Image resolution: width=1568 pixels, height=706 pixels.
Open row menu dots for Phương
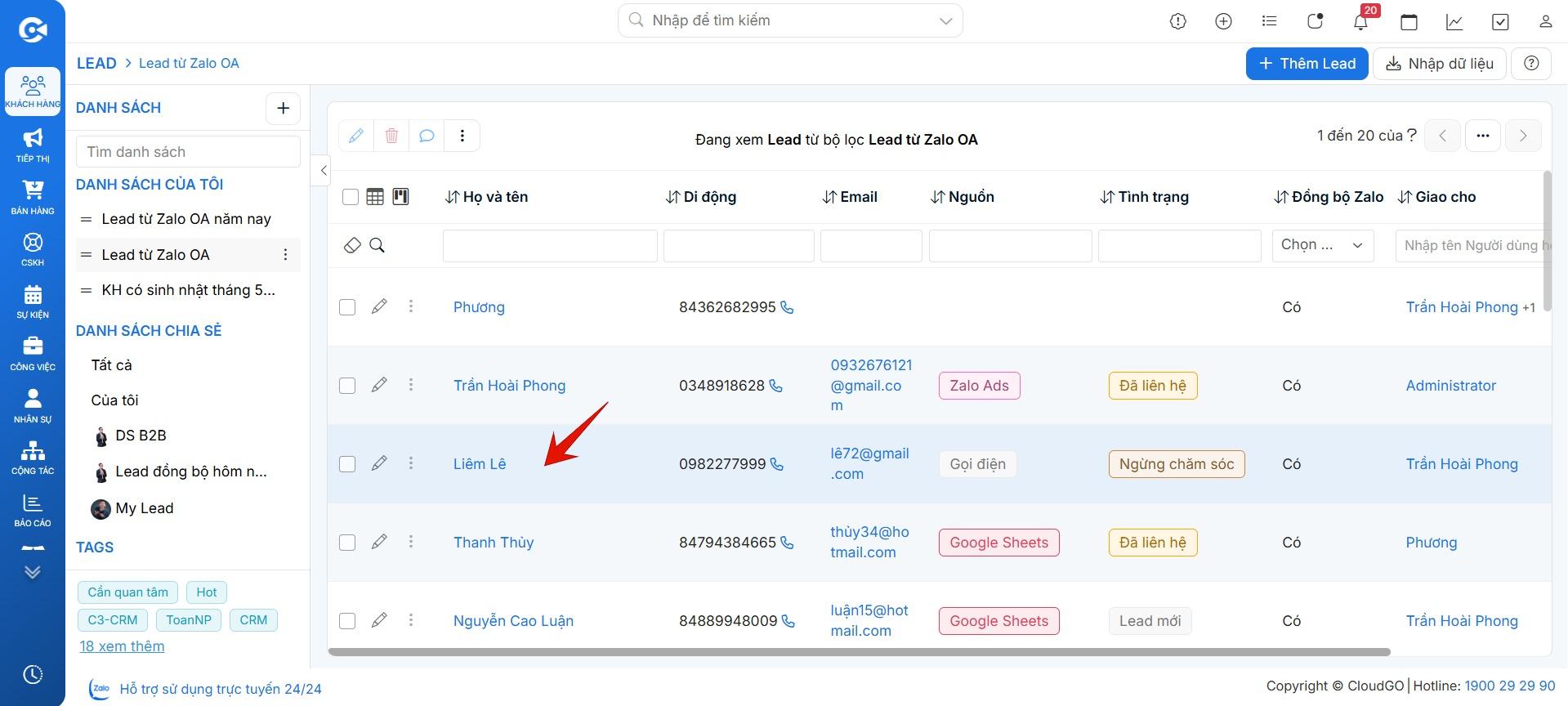(411, 306)
